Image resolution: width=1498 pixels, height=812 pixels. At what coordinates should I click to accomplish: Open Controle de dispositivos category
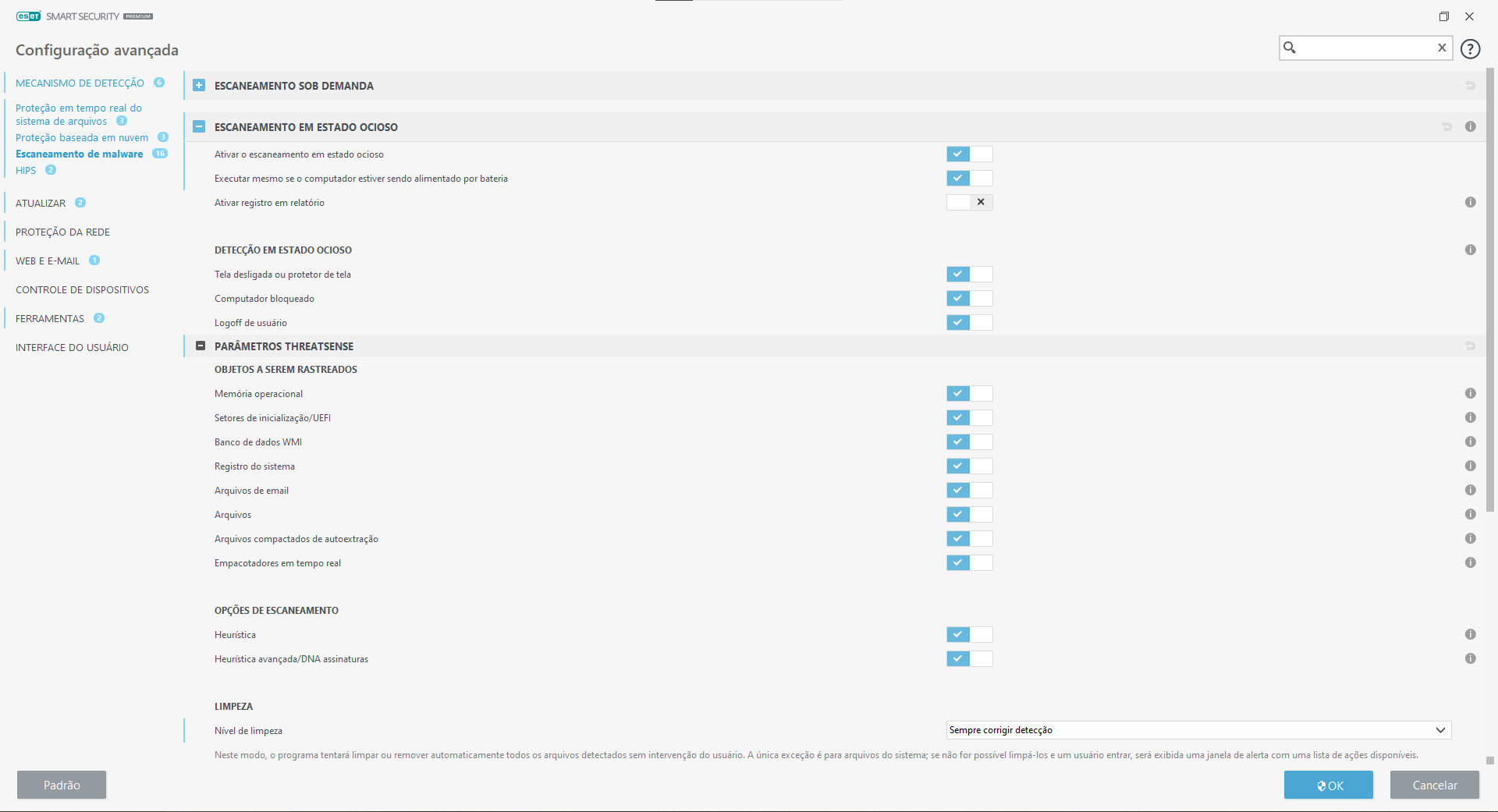(x=82, y=289)
